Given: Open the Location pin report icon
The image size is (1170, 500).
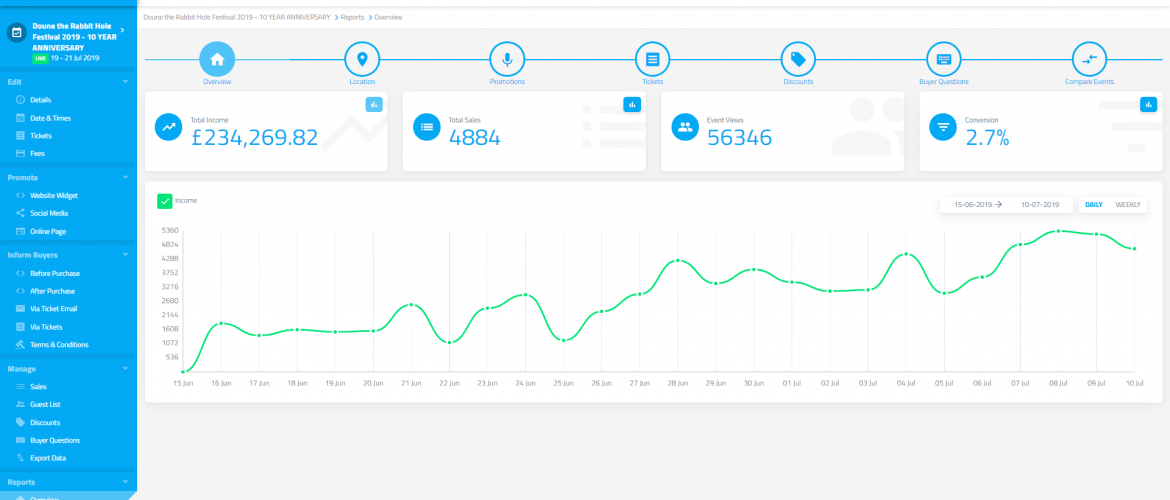Looking at the screenshot, I should pos(362,59).
